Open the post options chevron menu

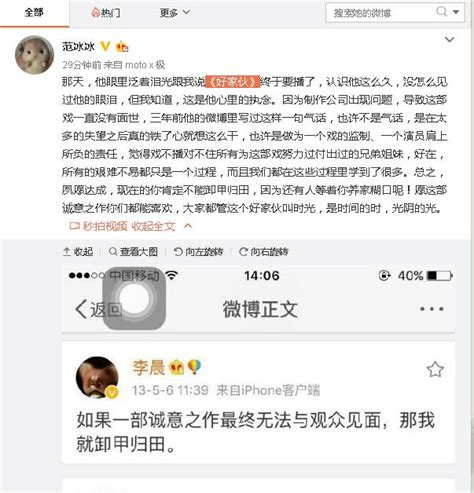pyautogui.click(x=450, y=40)
